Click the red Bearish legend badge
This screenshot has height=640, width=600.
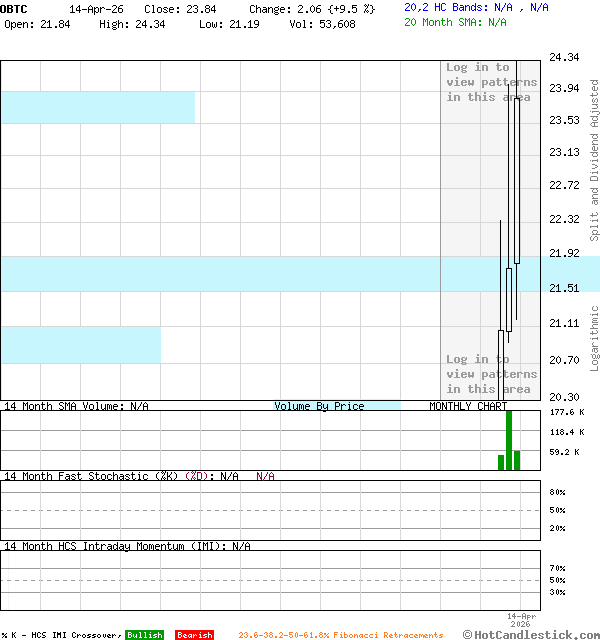click(x=194, y=635)
